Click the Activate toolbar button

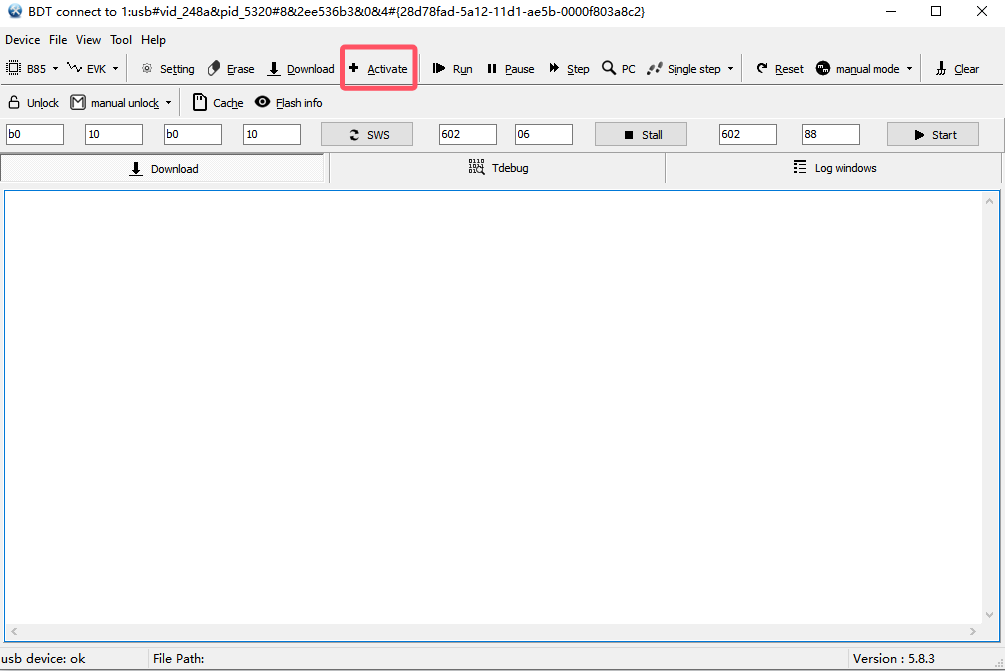pos(378,69)
